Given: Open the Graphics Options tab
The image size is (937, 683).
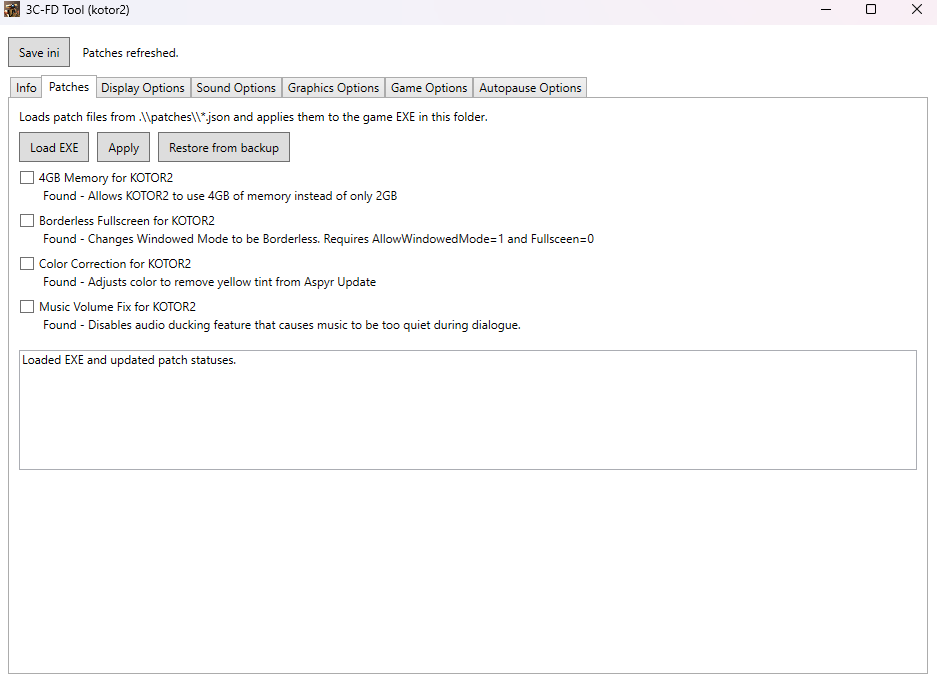Looking at the screenshot, I should coord(333,88).
